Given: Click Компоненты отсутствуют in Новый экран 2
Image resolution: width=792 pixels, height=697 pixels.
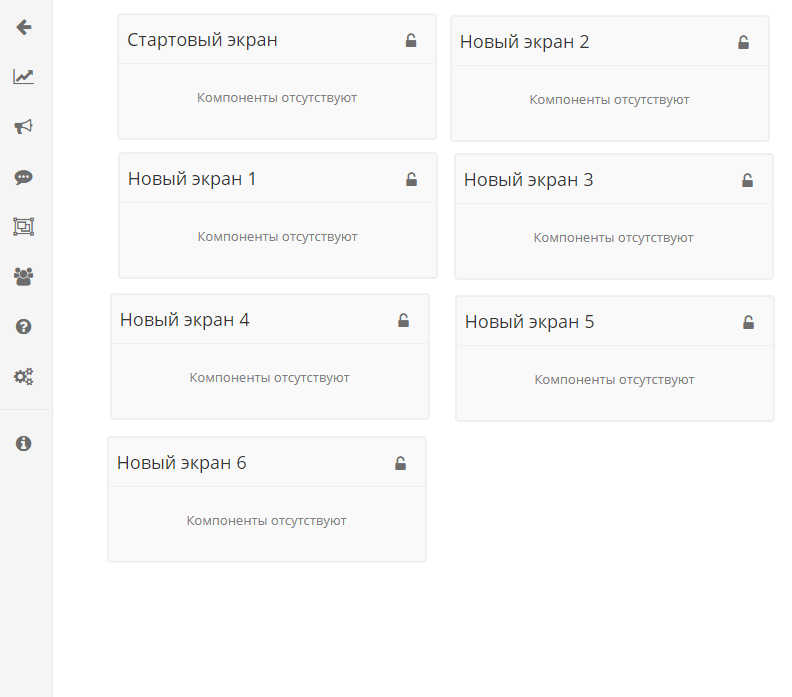Looking at the screenshot, I should [x=609, y=100].
